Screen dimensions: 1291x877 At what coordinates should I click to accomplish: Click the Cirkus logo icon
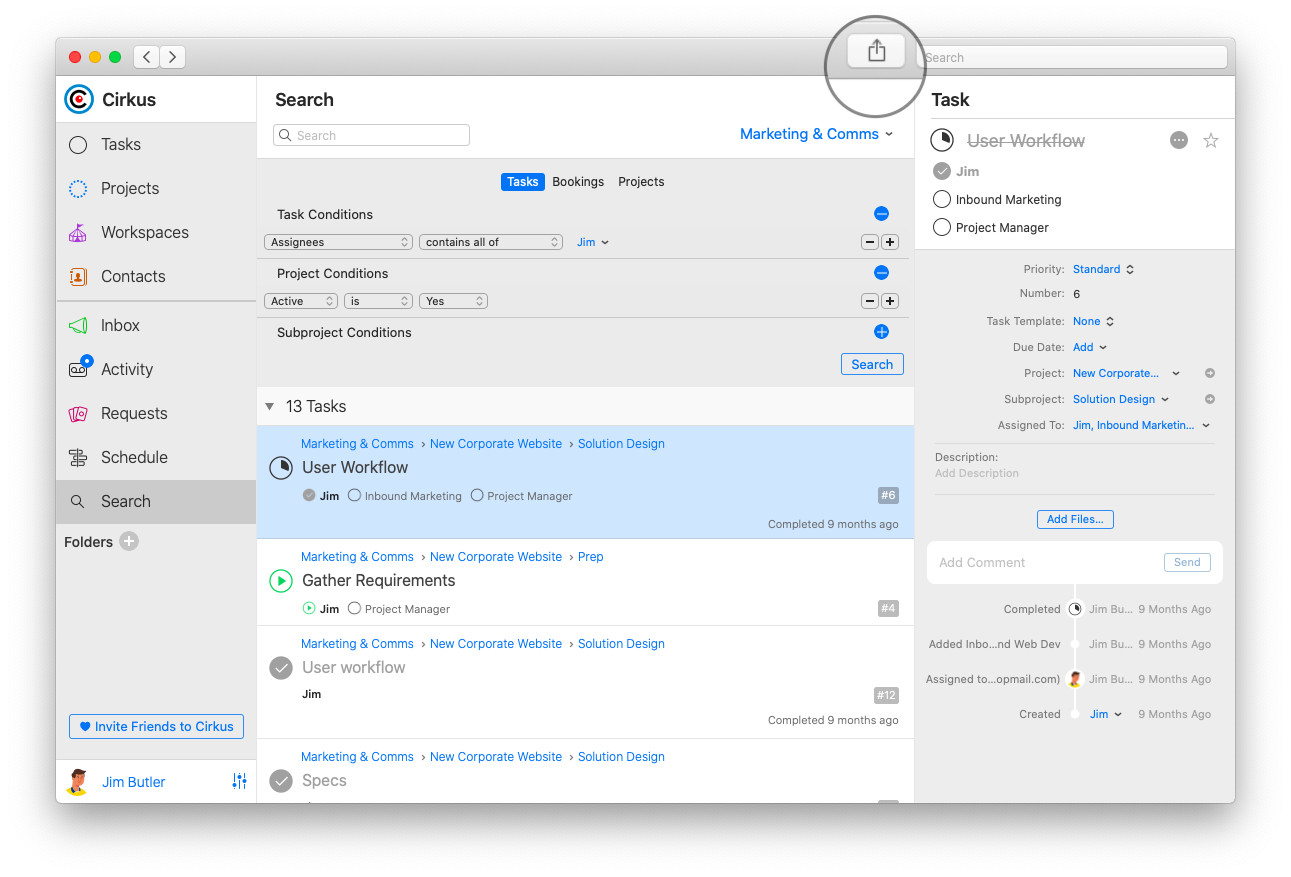[78, 99]
